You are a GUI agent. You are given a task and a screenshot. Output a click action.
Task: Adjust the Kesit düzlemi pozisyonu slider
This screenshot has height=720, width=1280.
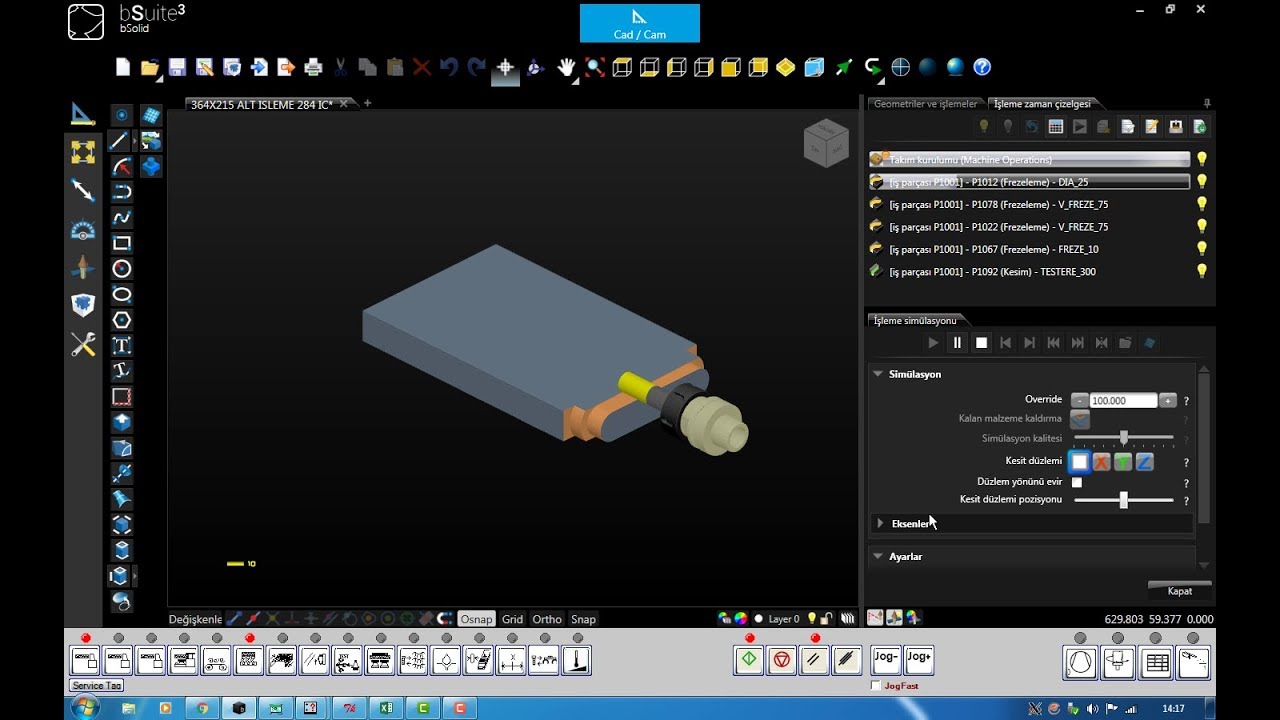pyautogui.click(x=1123, y=500)
